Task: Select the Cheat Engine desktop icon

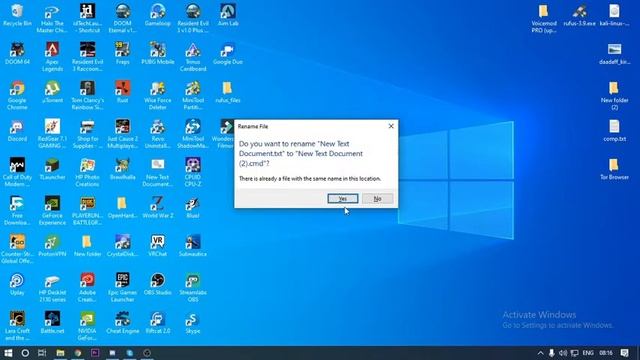Action: (122, 322)
